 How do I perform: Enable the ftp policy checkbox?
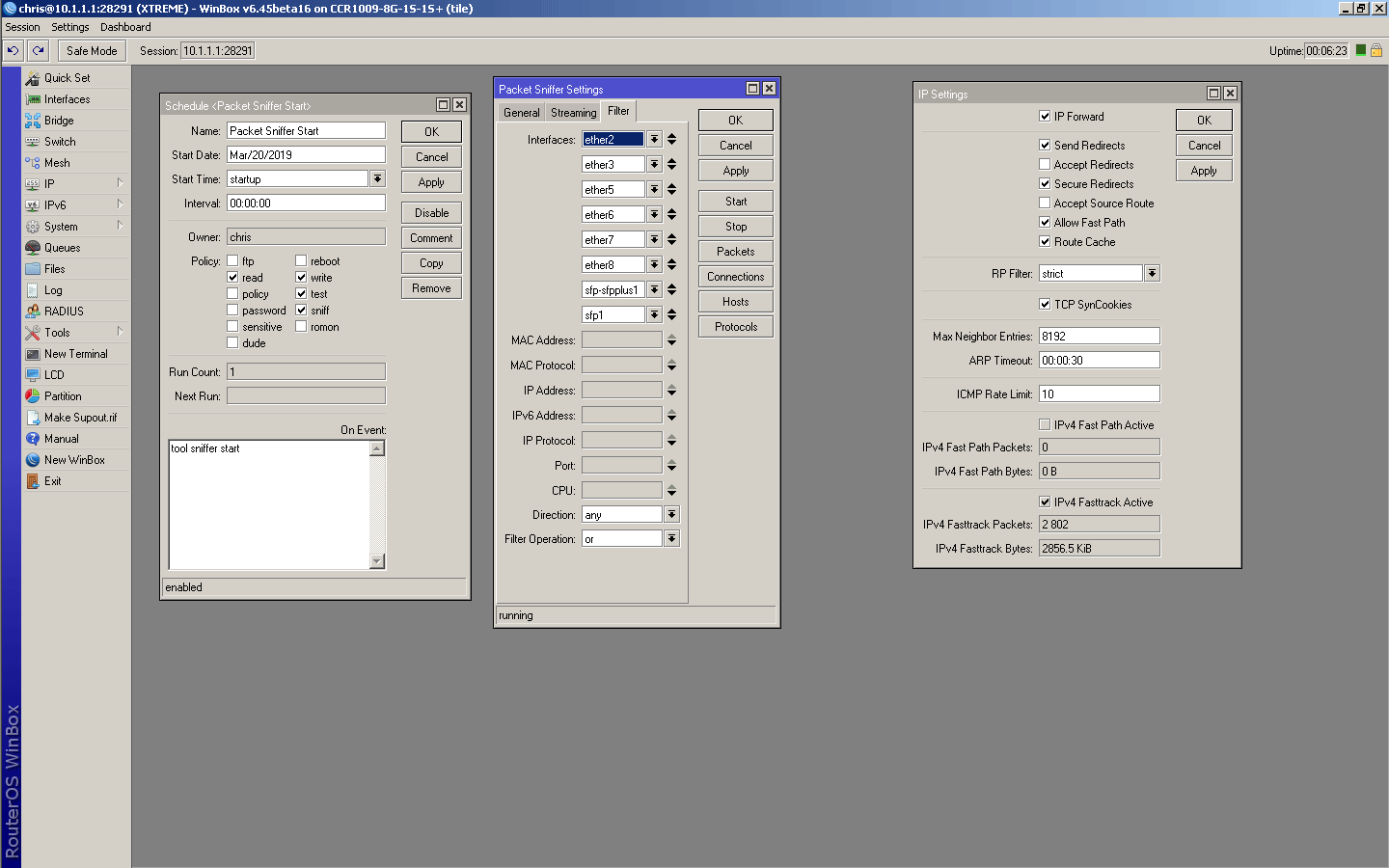coord(232,261)
